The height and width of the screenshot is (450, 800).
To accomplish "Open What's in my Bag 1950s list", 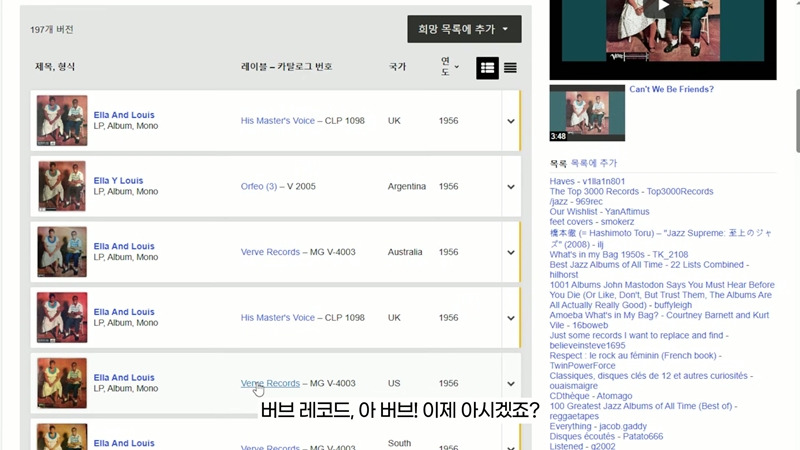I will point(618,255).
